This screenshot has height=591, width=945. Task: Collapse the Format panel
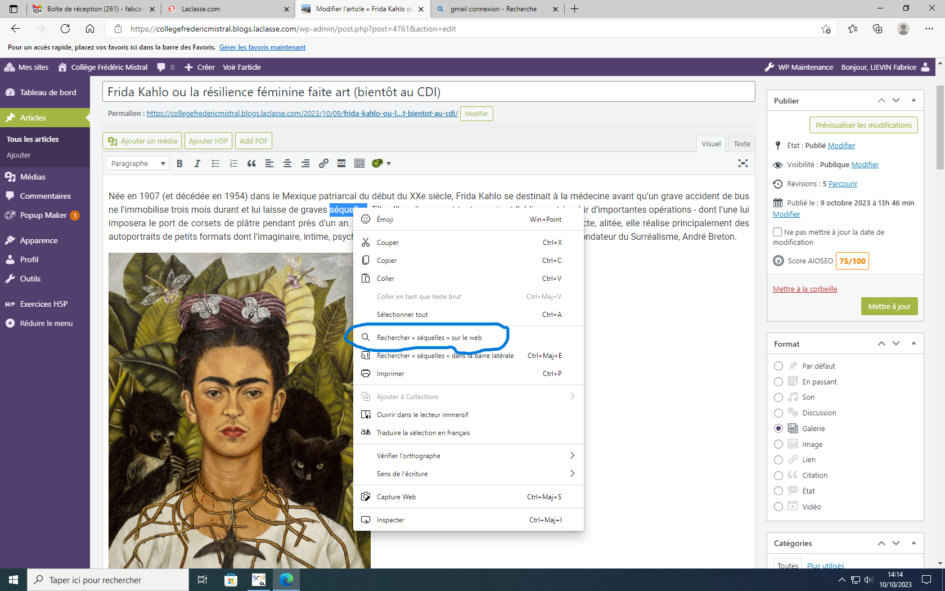point(914,343)
